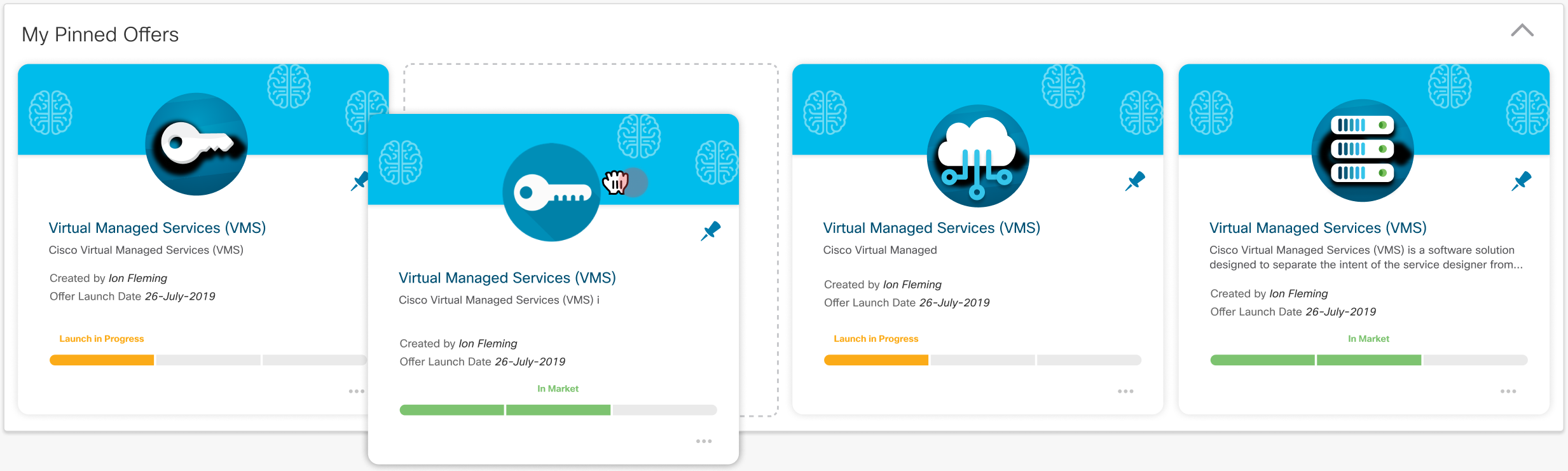Open the three-dot menu on dragged card
The width and height of the screenshot is (1568, 471).
pyautogui.click(x=703, y=441)
